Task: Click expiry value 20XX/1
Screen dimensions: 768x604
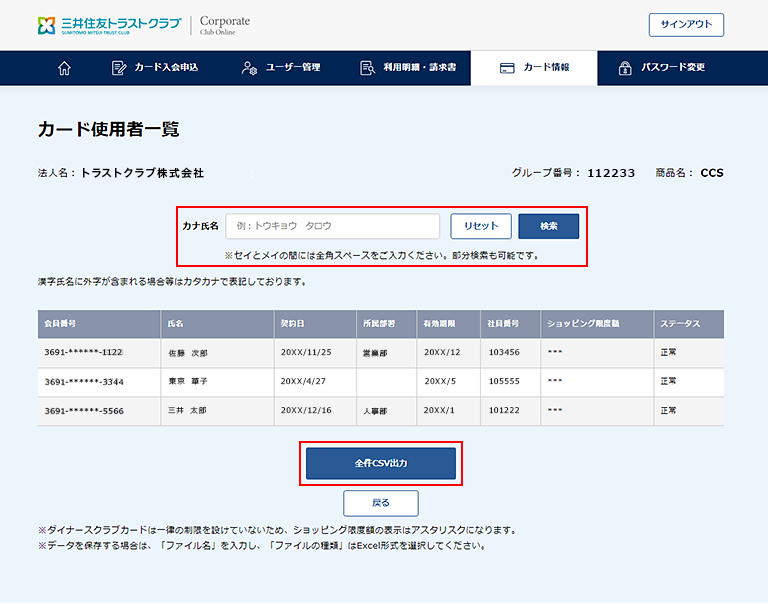Action: (439, 411)
